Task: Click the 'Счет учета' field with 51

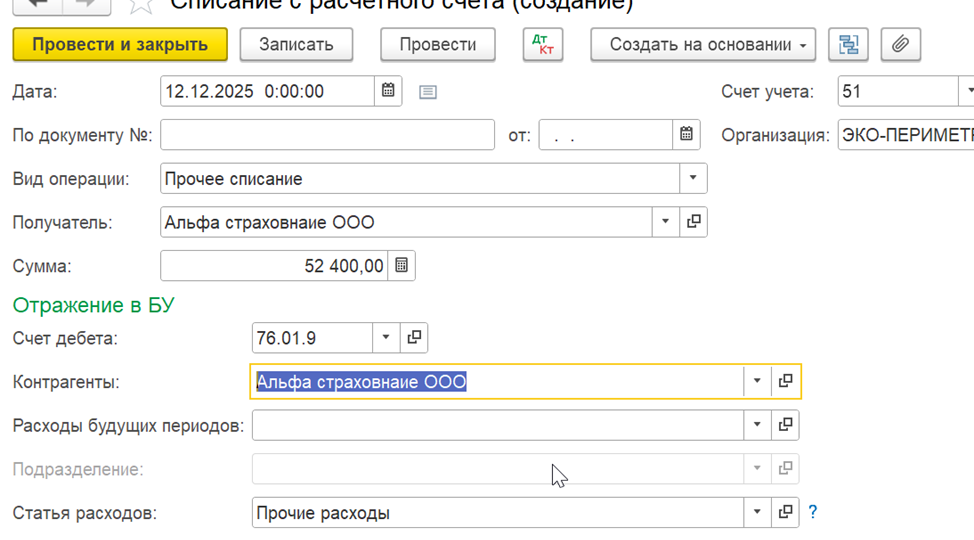Action: [898, 91]
